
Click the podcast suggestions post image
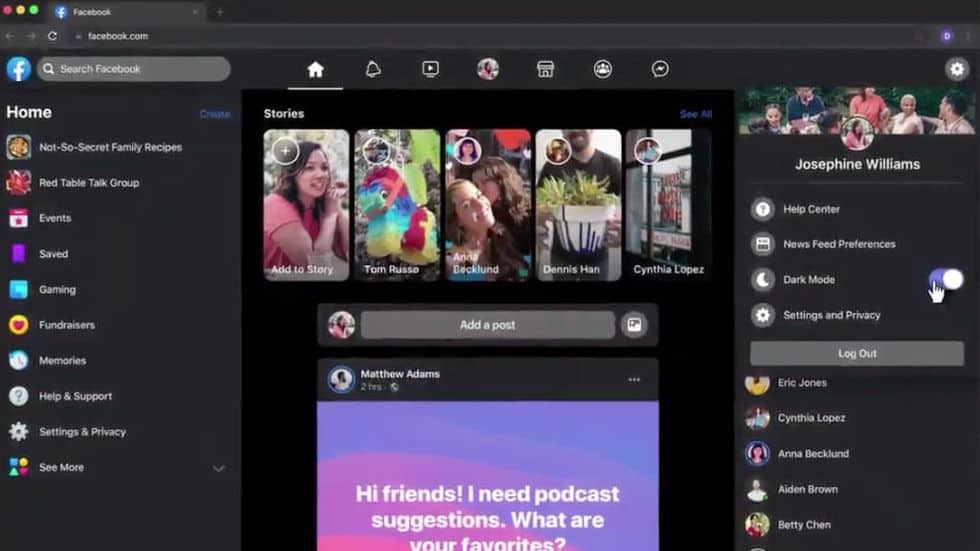coord(488,476)
